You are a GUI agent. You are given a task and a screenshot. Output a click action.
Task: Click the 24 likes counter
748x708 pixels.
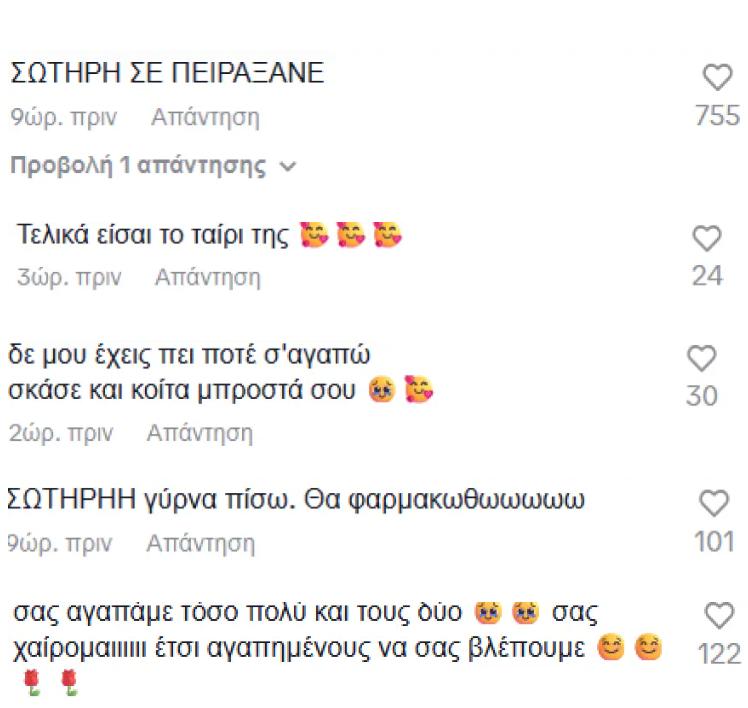[x=707, y=276]
